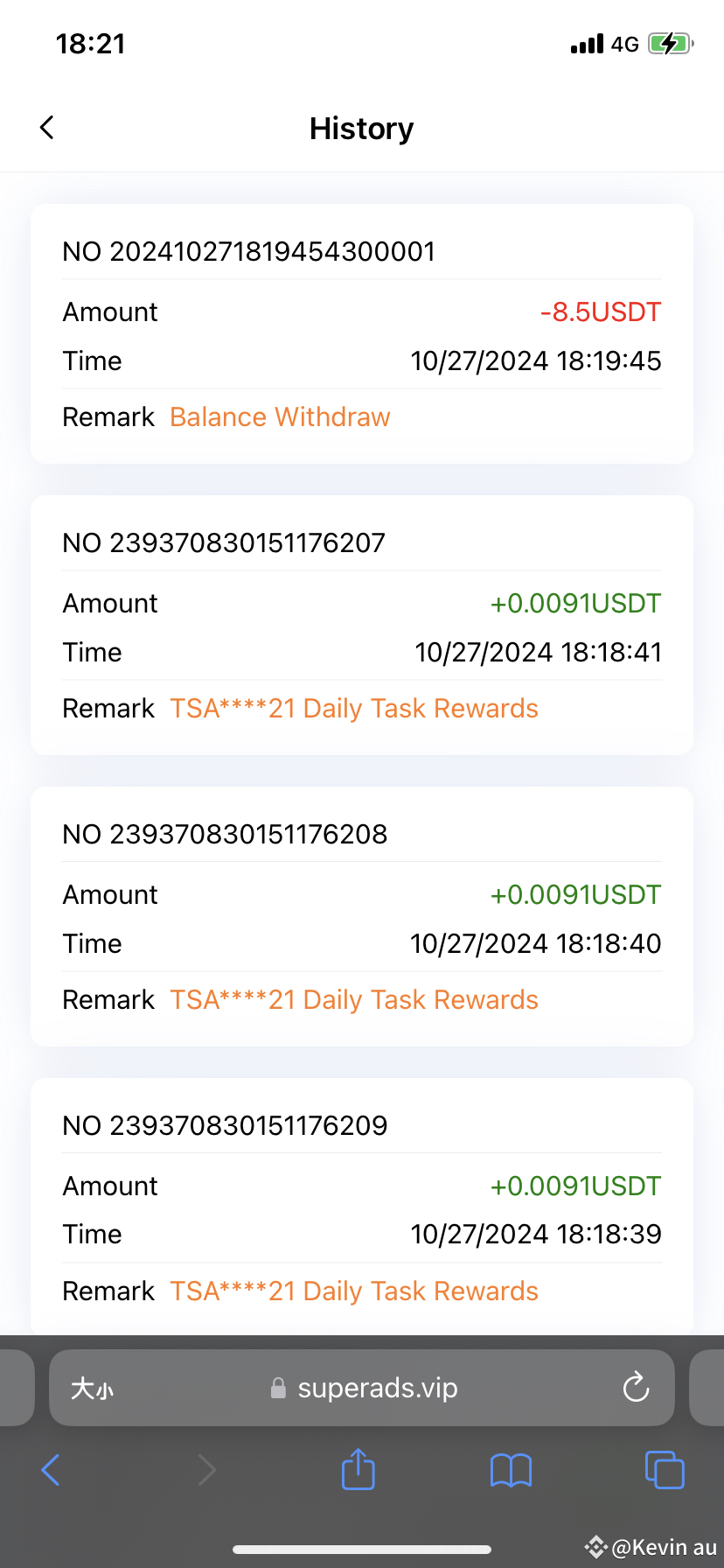
Task: Select the -8.5USDT withdrawal amount
Action: click(x=601, y=312)
